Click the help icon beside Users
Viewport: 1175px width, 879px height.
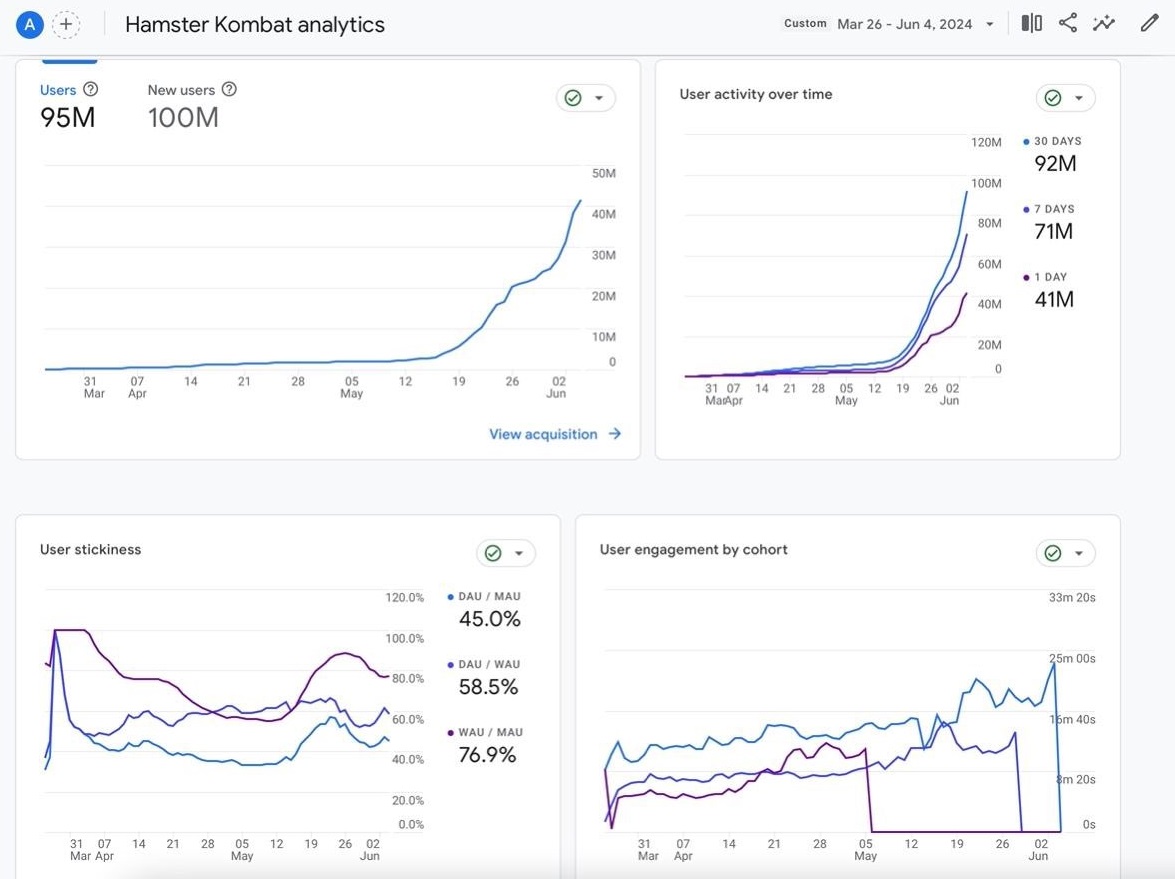91,90
